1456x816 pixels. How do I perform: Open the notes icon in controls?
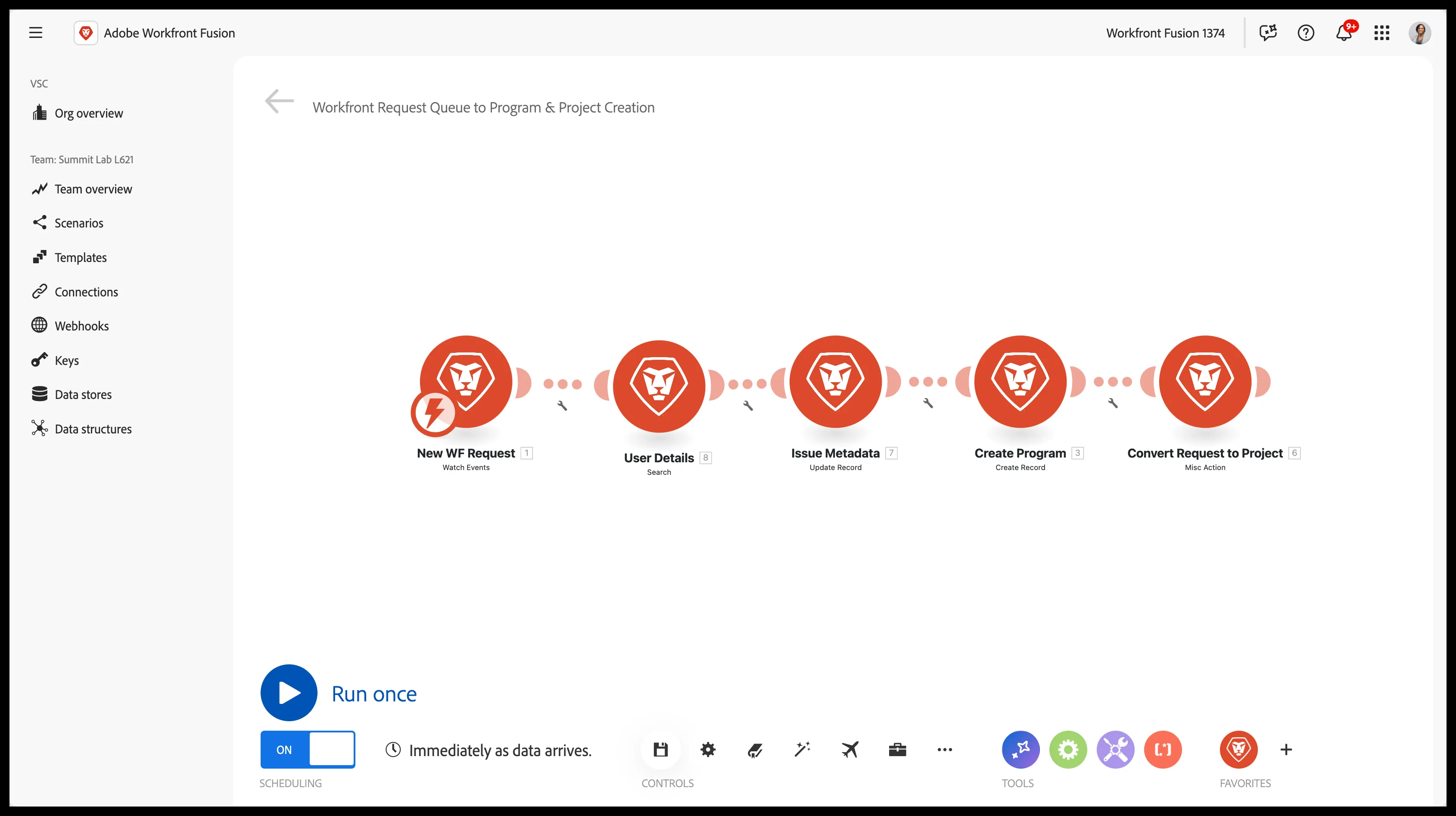755,750
